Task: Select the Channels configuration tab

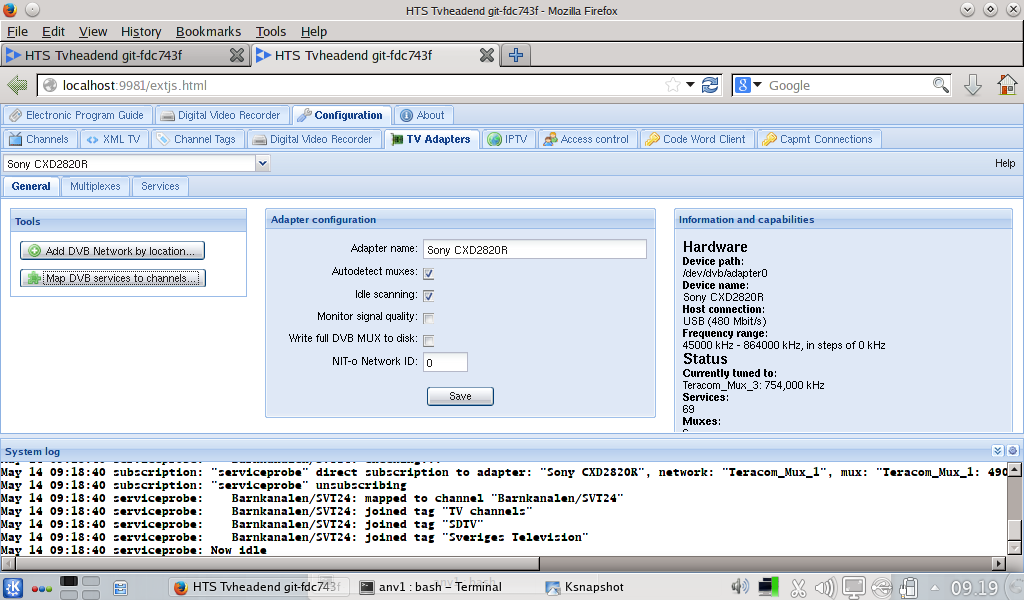Action: click(40, 139)
